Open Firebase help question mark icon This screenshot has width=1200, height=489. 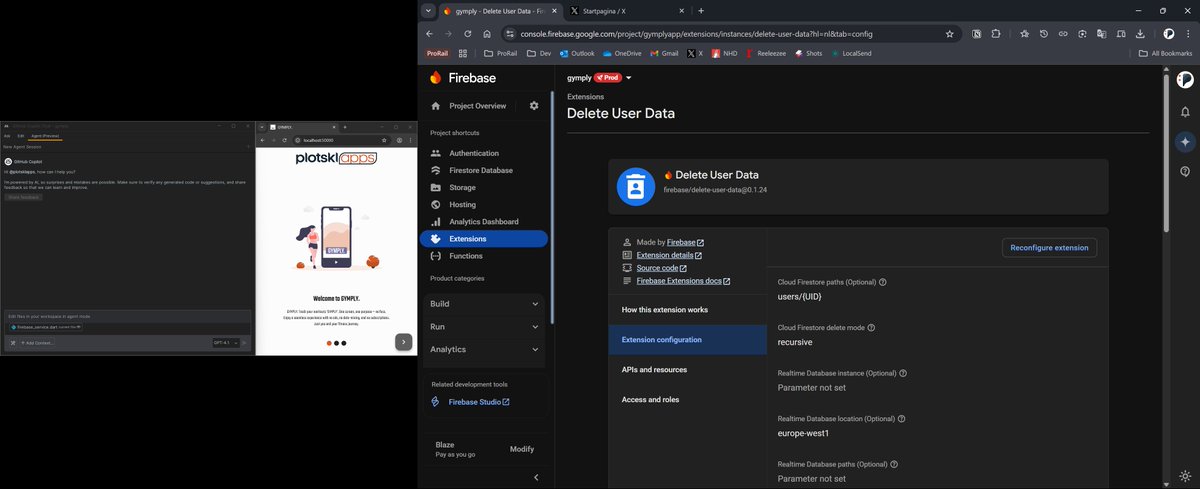pos(1185,171)
